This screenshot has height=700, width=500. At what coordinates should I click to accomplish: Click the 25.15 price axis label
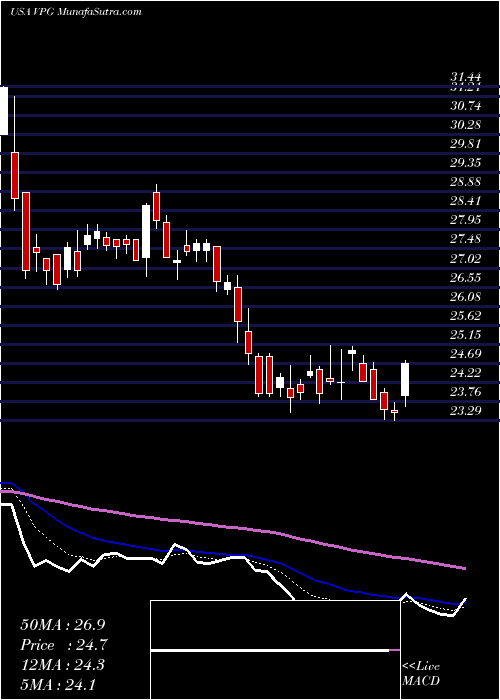point(466,335)
